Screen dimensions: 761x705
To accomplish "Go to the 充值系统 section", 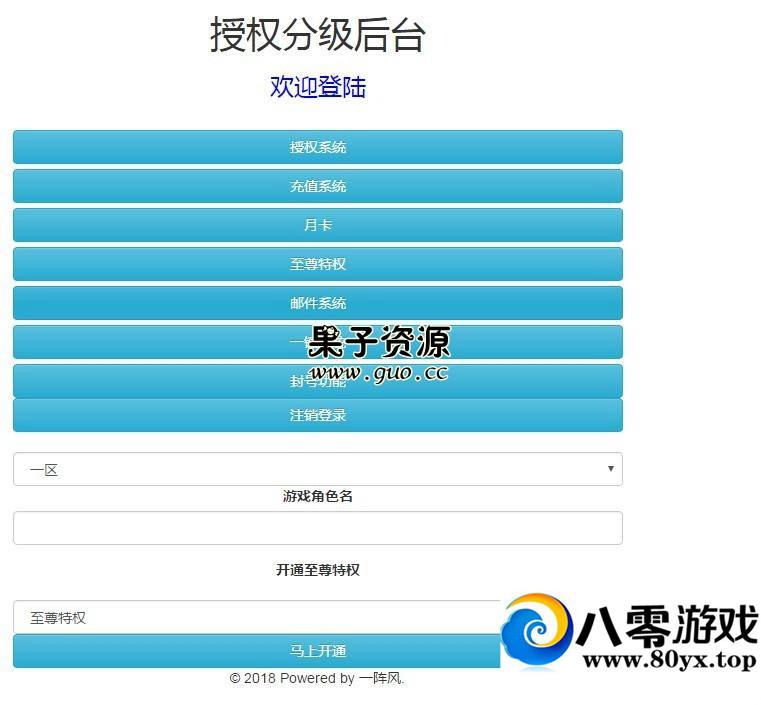I will pyautogui.click(x=317, y=186).
